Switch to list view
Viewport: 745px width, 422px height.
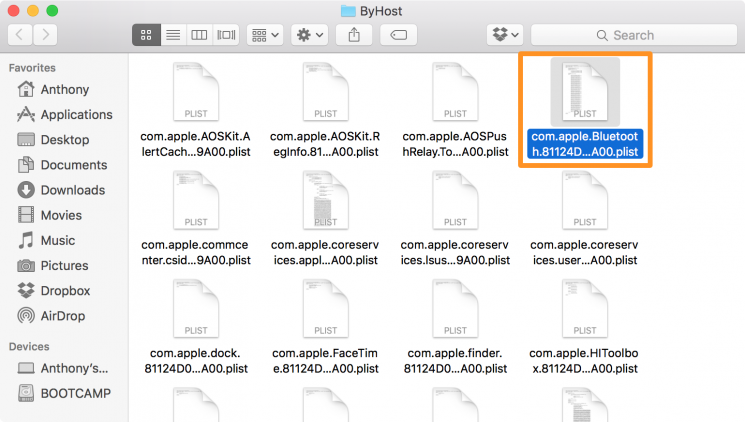(173, 35)
